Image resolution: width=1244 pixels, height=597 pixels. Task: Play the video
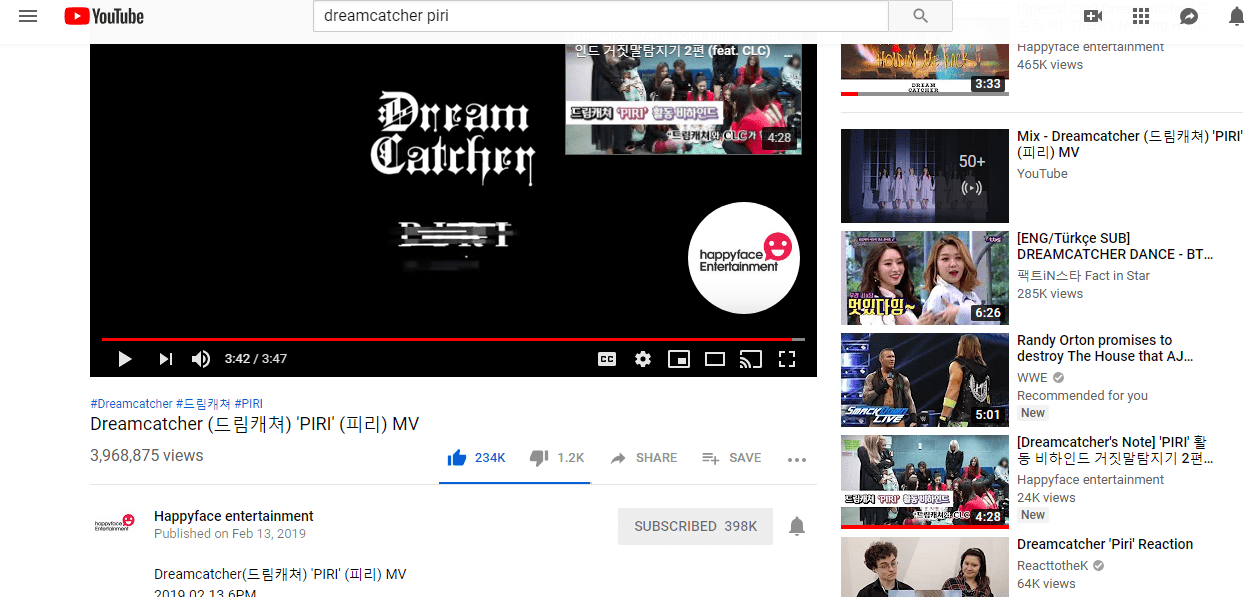pos(125,359)
